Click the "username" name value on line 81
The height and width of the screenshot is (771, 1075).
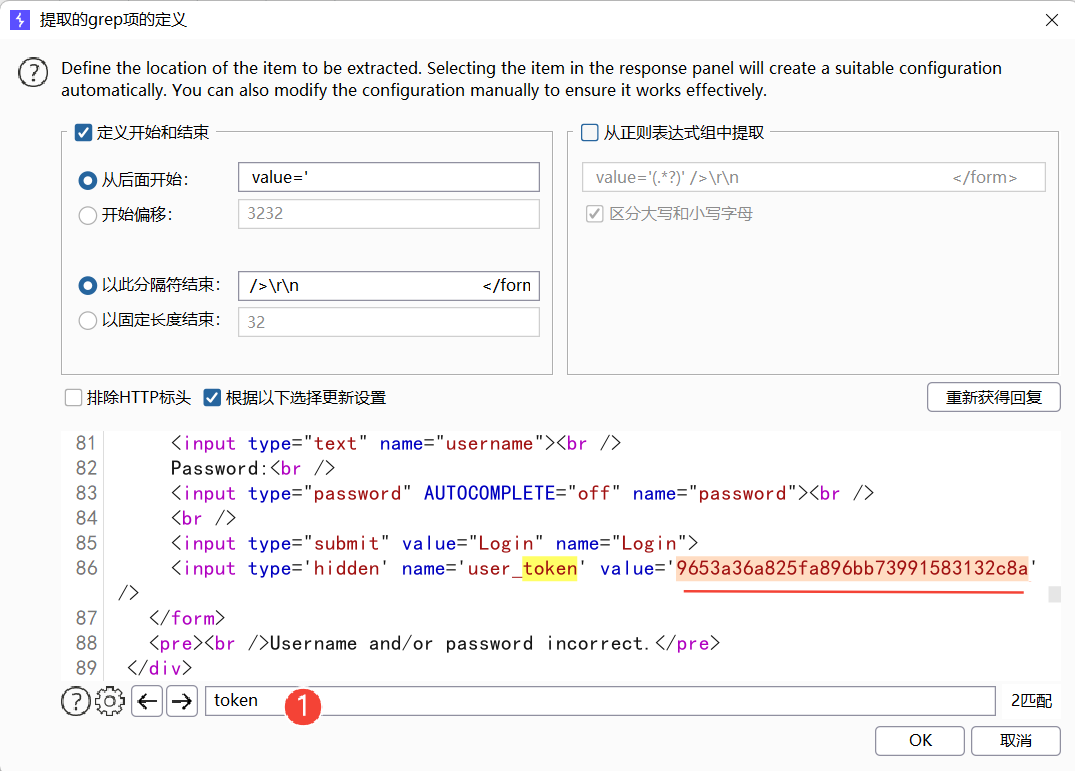(x=490, y=443)
